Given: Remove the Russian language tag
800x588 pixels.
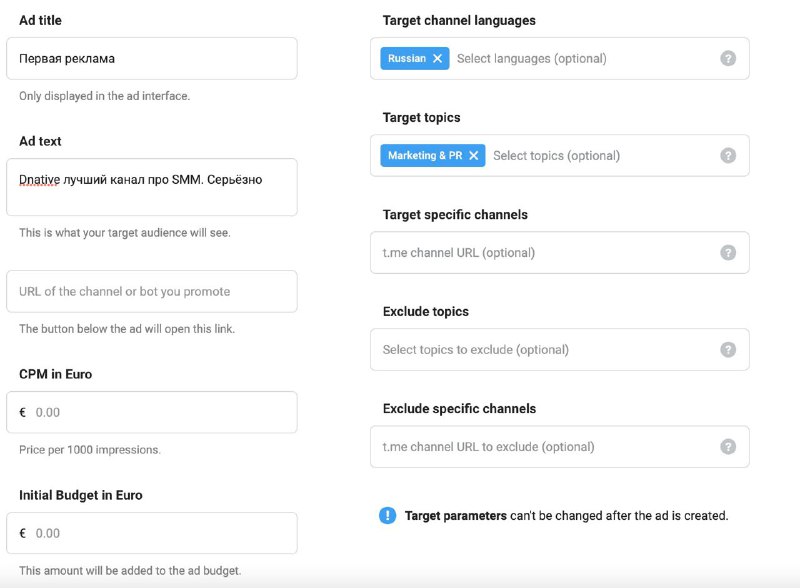Looking at the screenshot, I should point(437,58).
